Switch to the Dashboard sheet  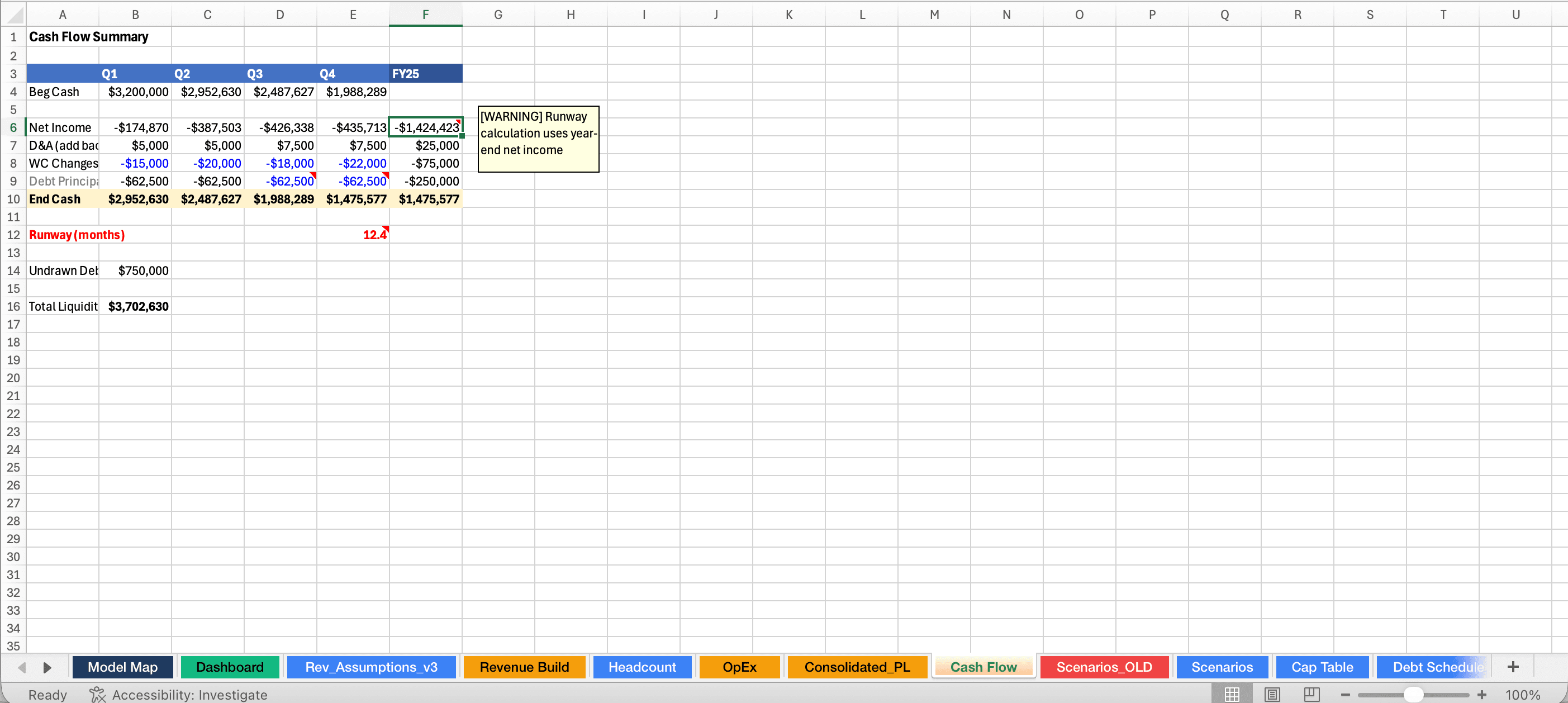coord(230,667)
